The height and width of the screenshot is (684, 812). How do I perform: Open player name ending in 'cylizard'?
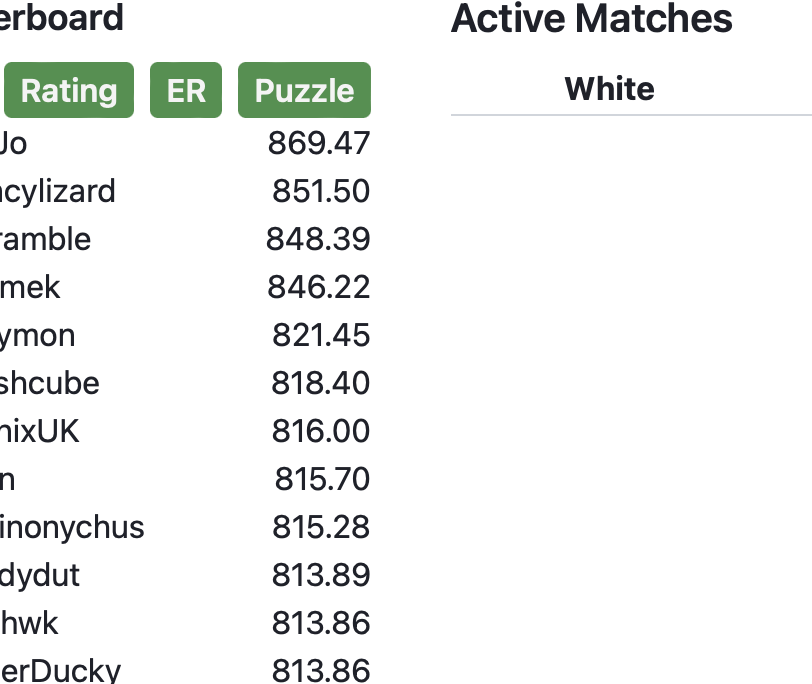(x=58, y=191)
